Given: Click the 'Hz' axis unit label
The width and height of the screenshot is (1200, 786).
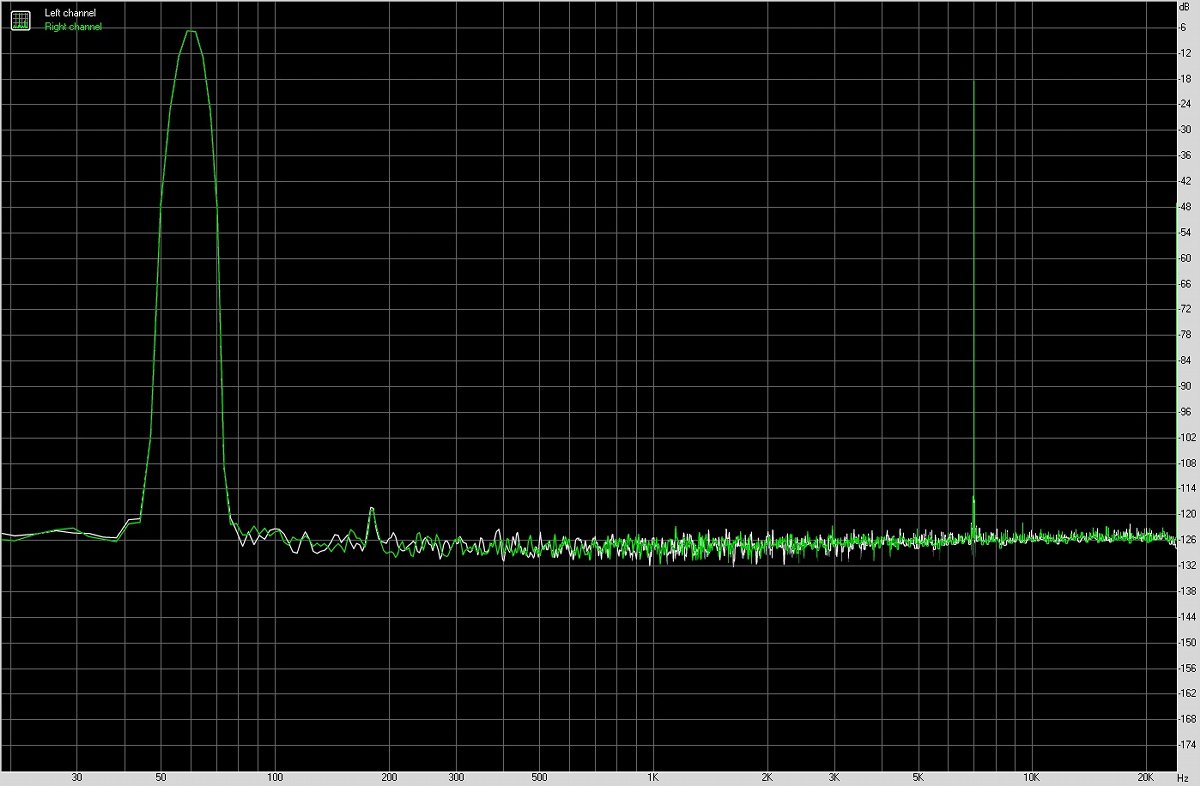Looking at the screenshot, I should (1185, 777).
